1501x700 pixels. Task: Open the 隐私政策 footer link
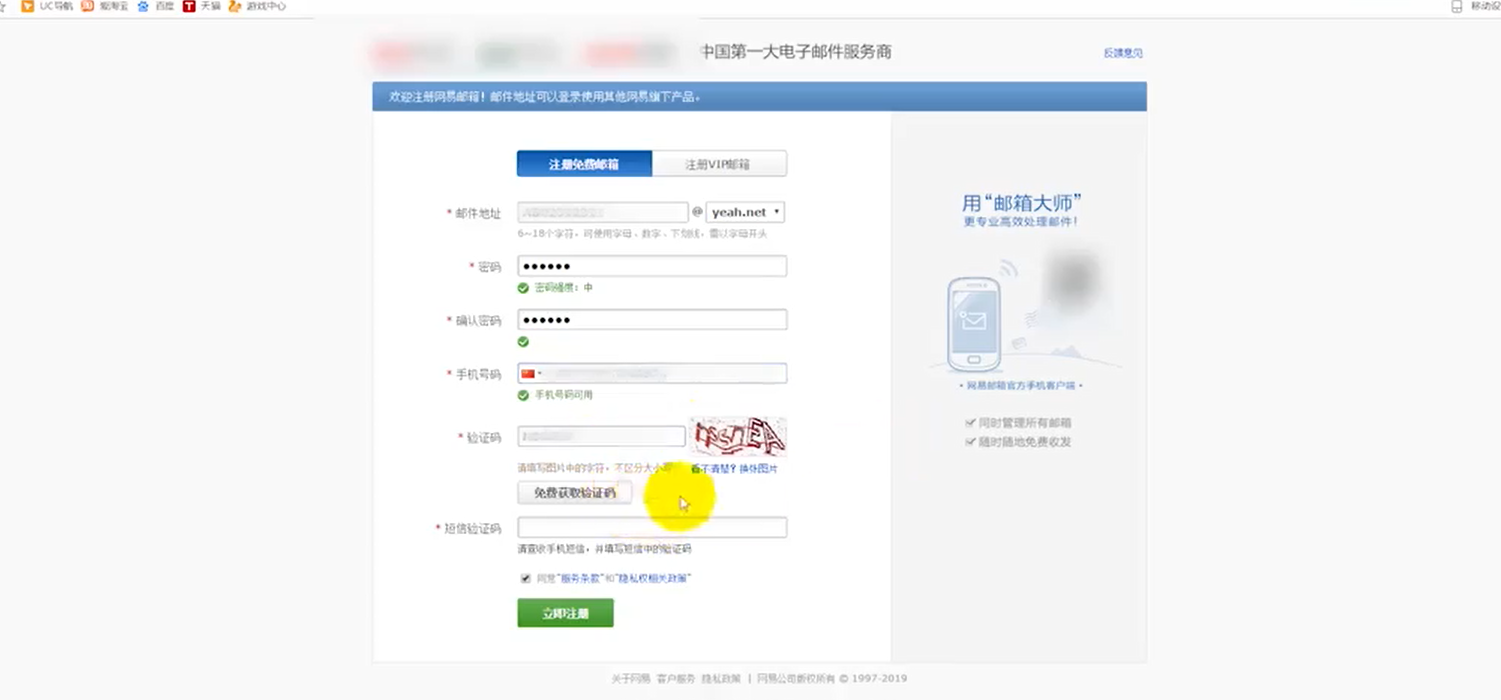pos(721,678)
